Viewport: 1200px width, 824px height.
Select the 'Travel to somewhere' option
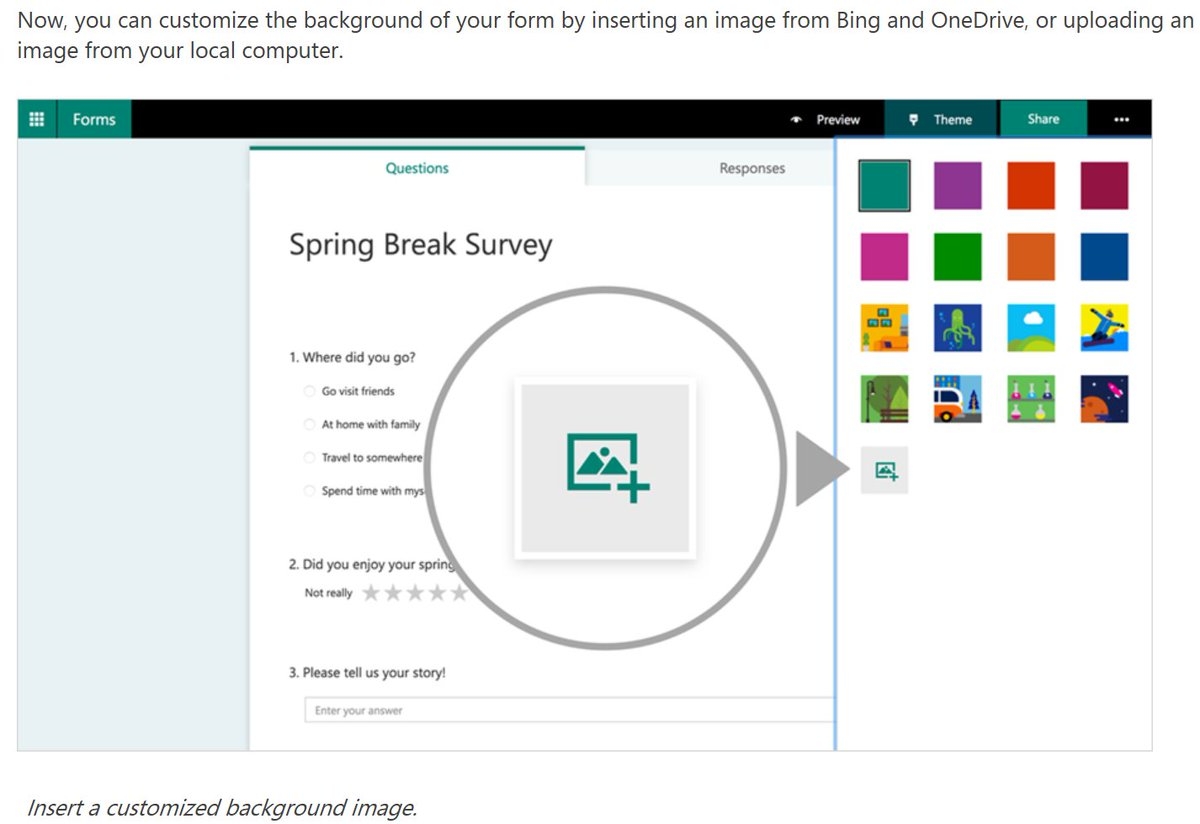tap(310, 457)
